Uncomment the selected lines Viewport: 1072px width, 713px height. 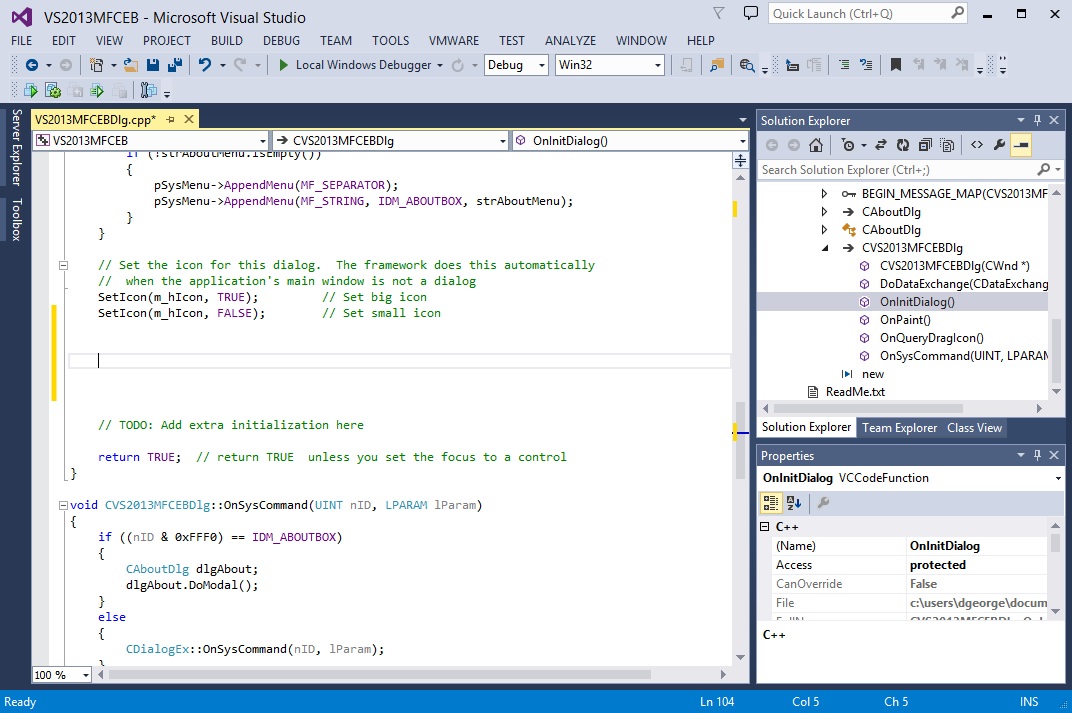click(x=866, y=65)
